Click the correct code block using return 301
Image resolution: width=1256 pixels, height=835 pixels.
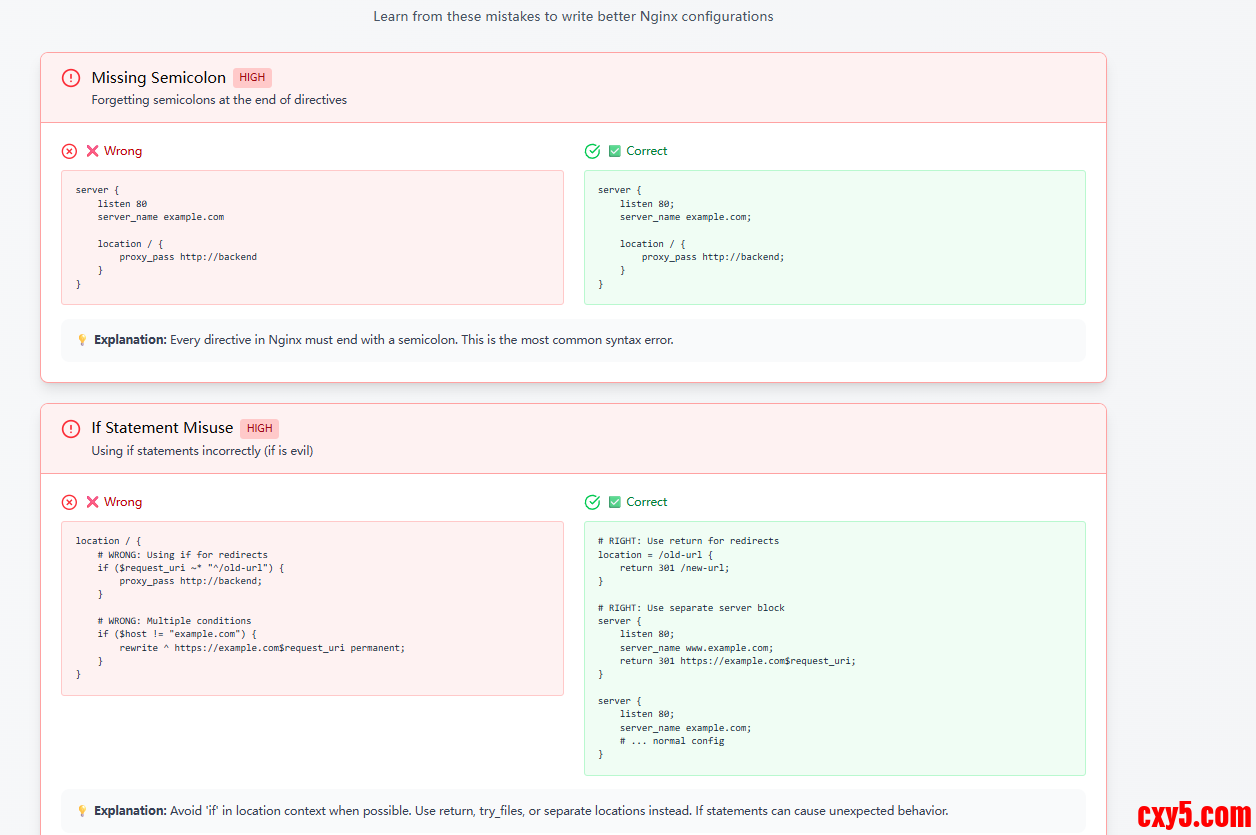pyautogui.click(x=834, y=648)
